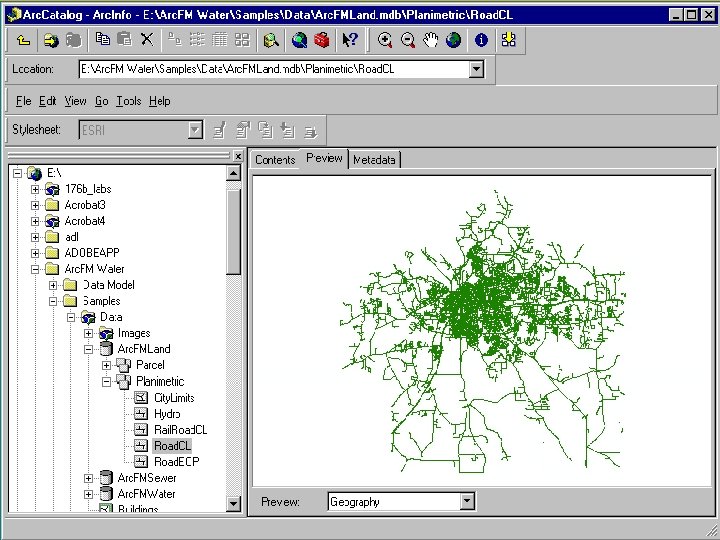Switch to the Contents tab
720x540 pixels.
click(x=275, y=160)
